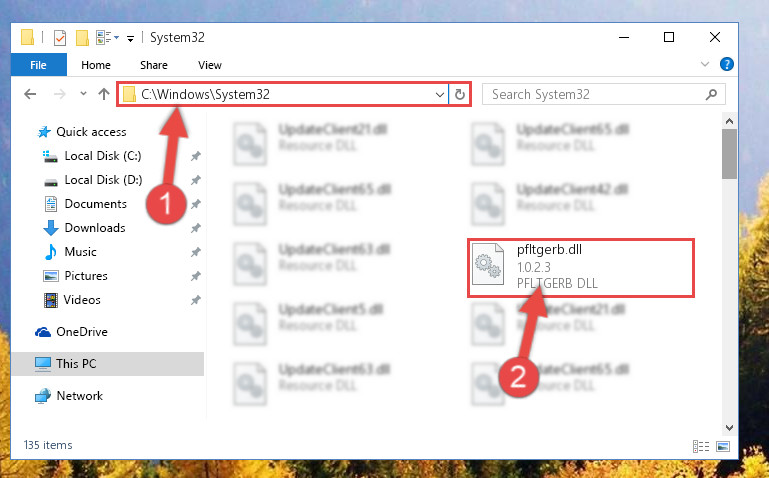
Task: Click the Properties checkmark icon in title bar
Action: pos(60,37)
